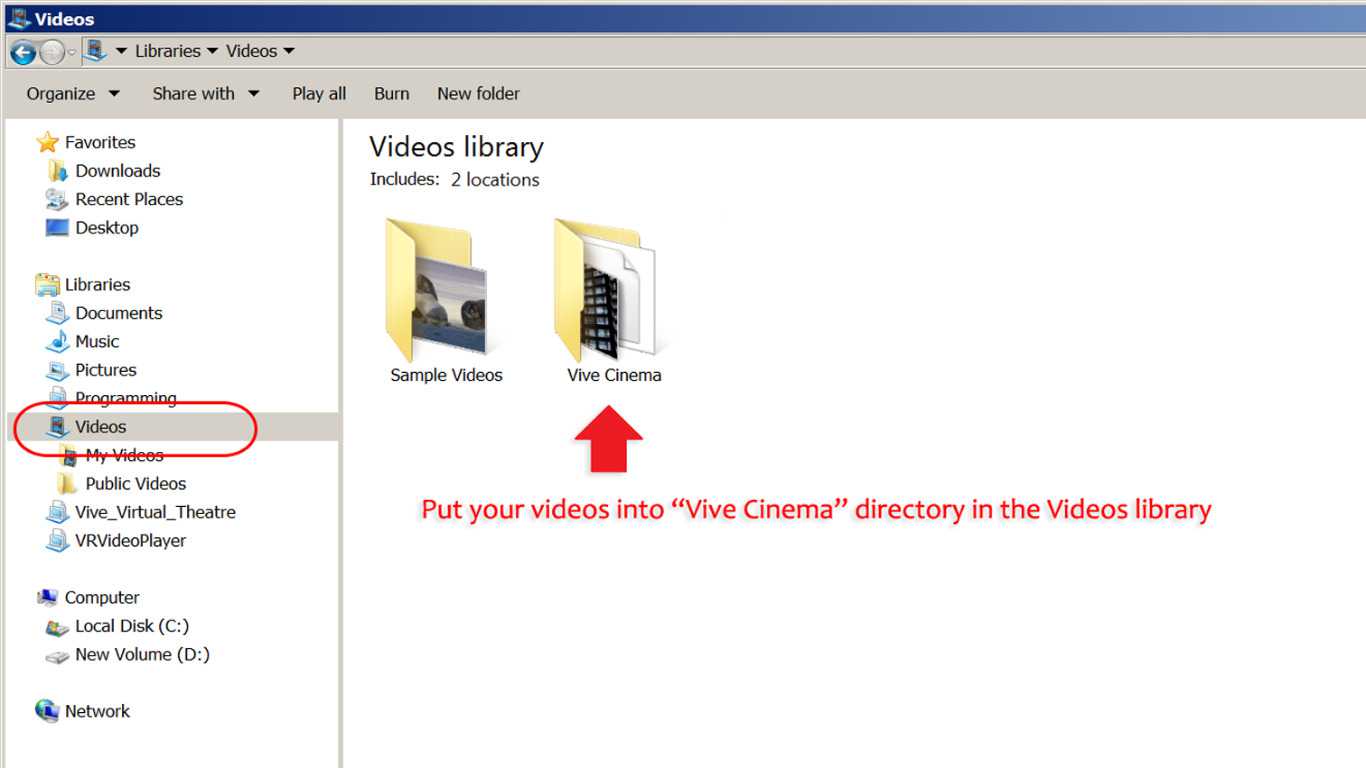The width and height of the screenshot is (1366, 768).
Task: Expand the root dropdown arrow before Libraries
Action: (x=121, y=51)
